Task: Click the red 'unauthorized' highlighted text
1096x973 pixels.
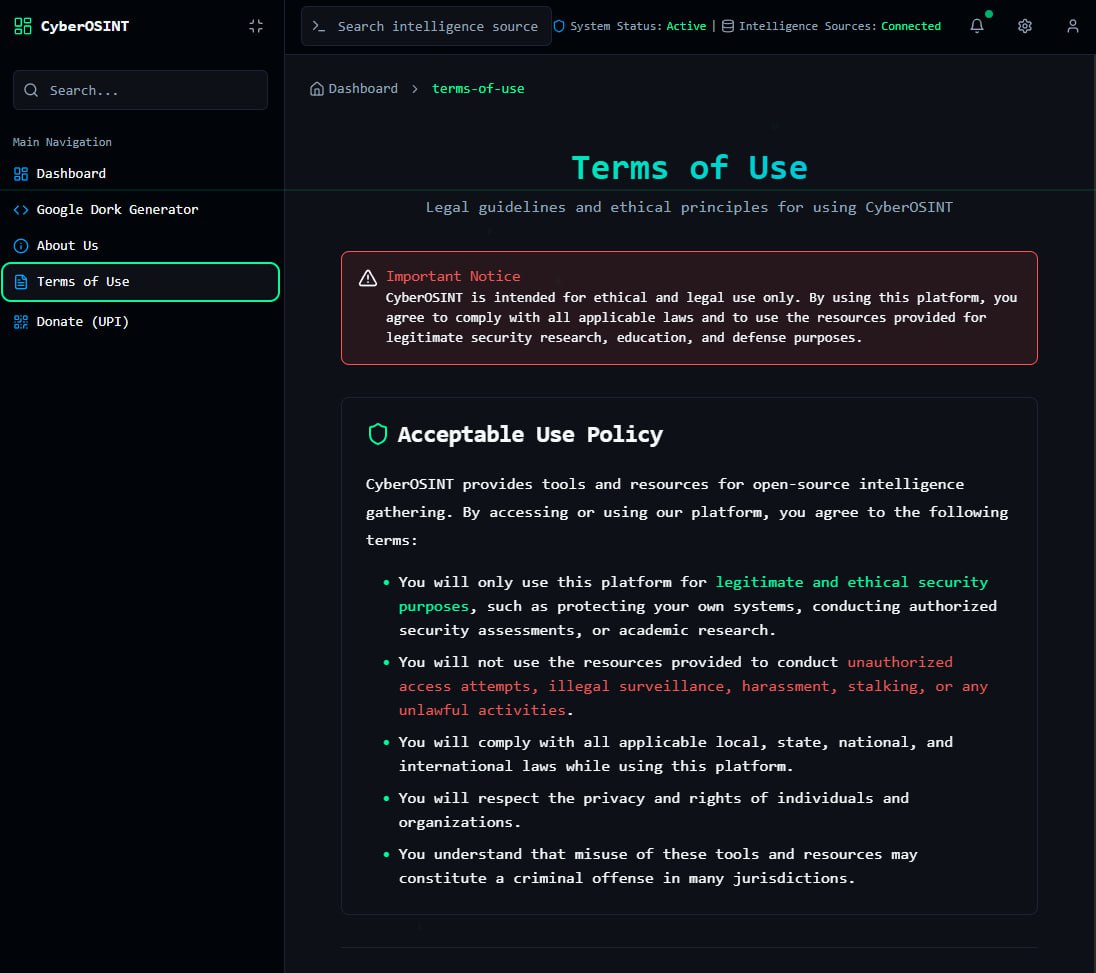Action: click(x=900, y=662)
